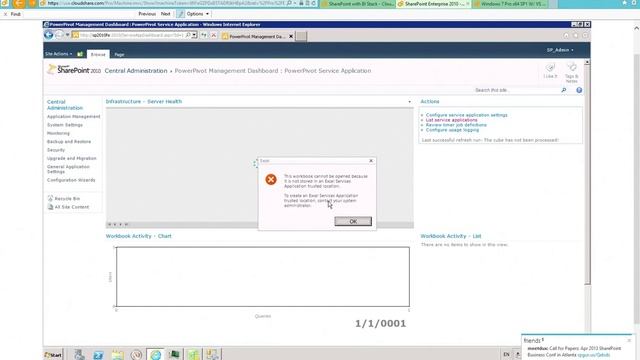Click the red stop loading icon
Screen dimensions: 640x360
click(x=213, y=36)
